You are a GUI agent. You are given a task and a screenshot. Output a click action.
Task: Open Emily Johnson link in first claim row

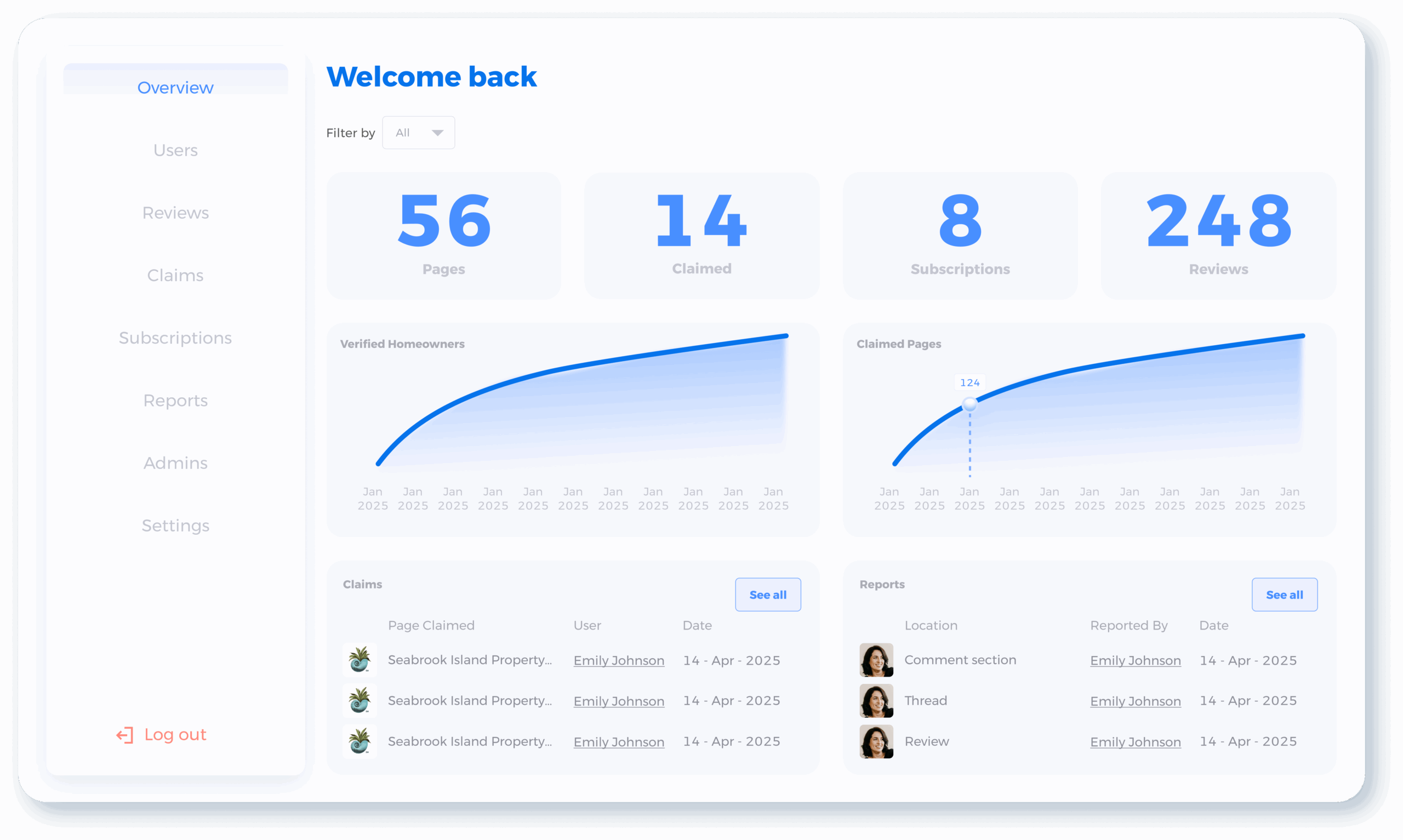pyautogui.click(x=619, y=661)
